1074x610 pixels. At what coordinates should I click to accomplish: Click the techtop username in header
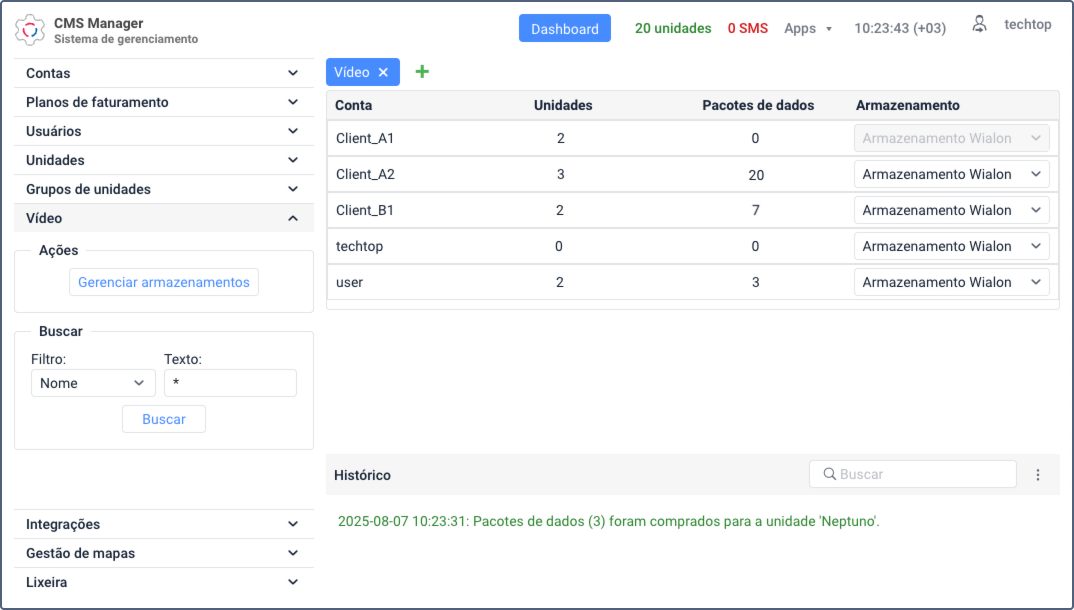[1027, 25]
